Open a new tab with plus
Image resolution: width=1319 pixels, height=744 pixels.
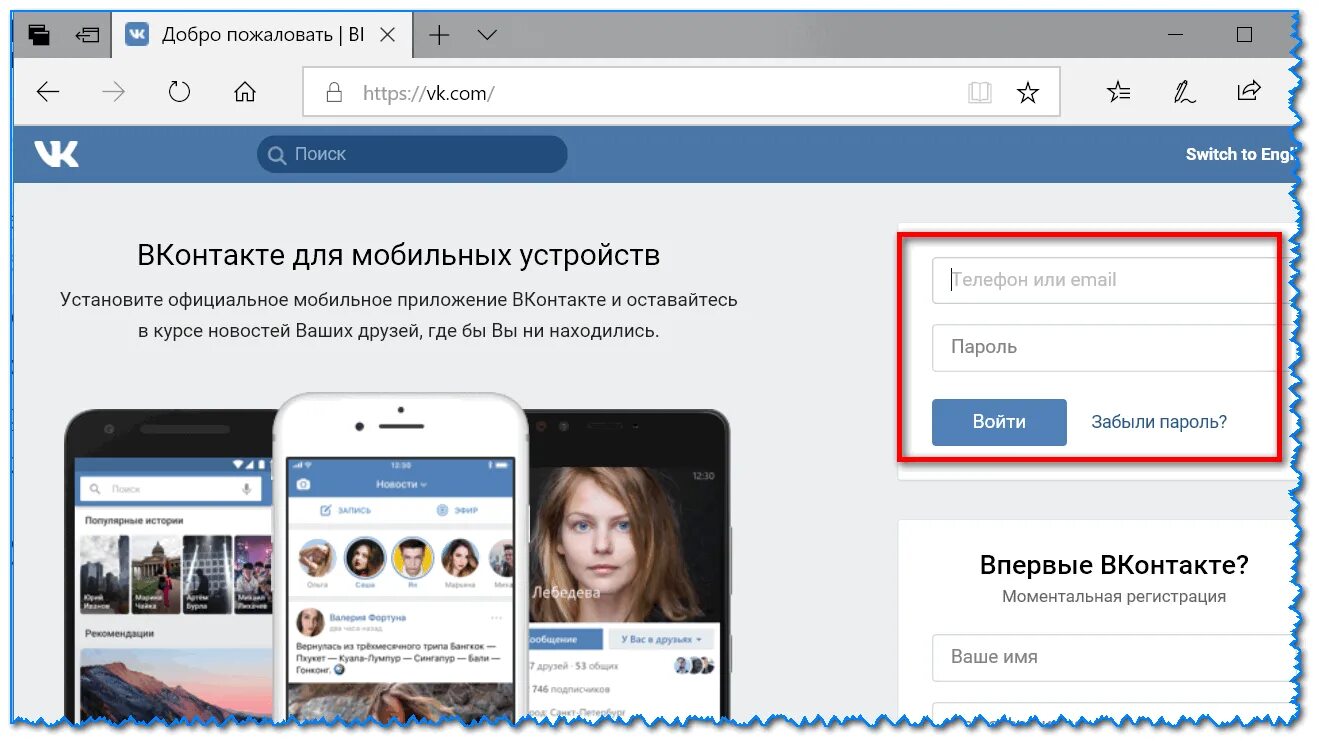coord(439,35)
